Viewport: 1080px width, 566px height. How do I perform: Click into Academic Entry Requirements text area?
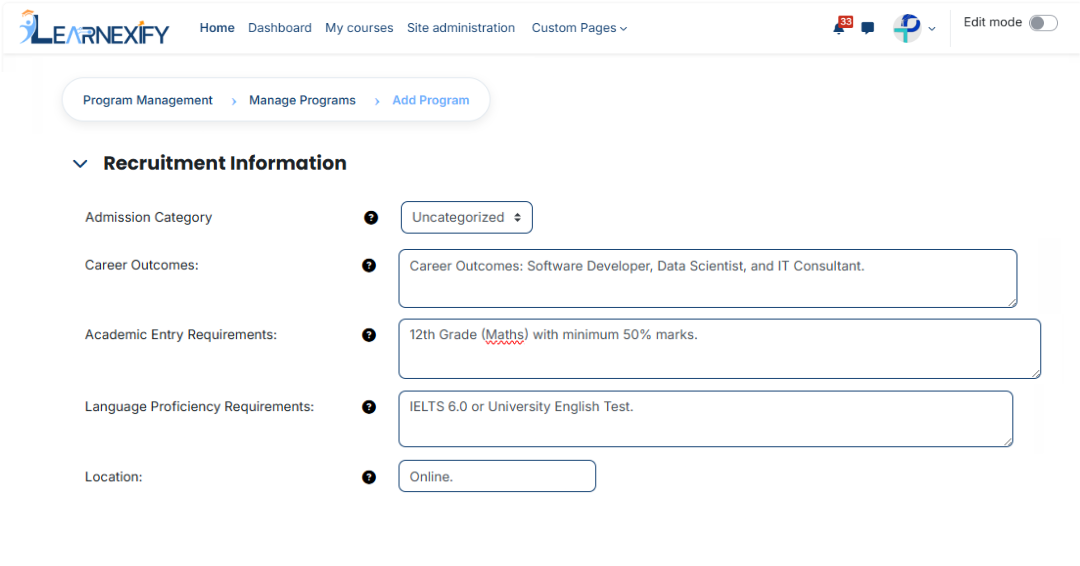tap(719, 348)
